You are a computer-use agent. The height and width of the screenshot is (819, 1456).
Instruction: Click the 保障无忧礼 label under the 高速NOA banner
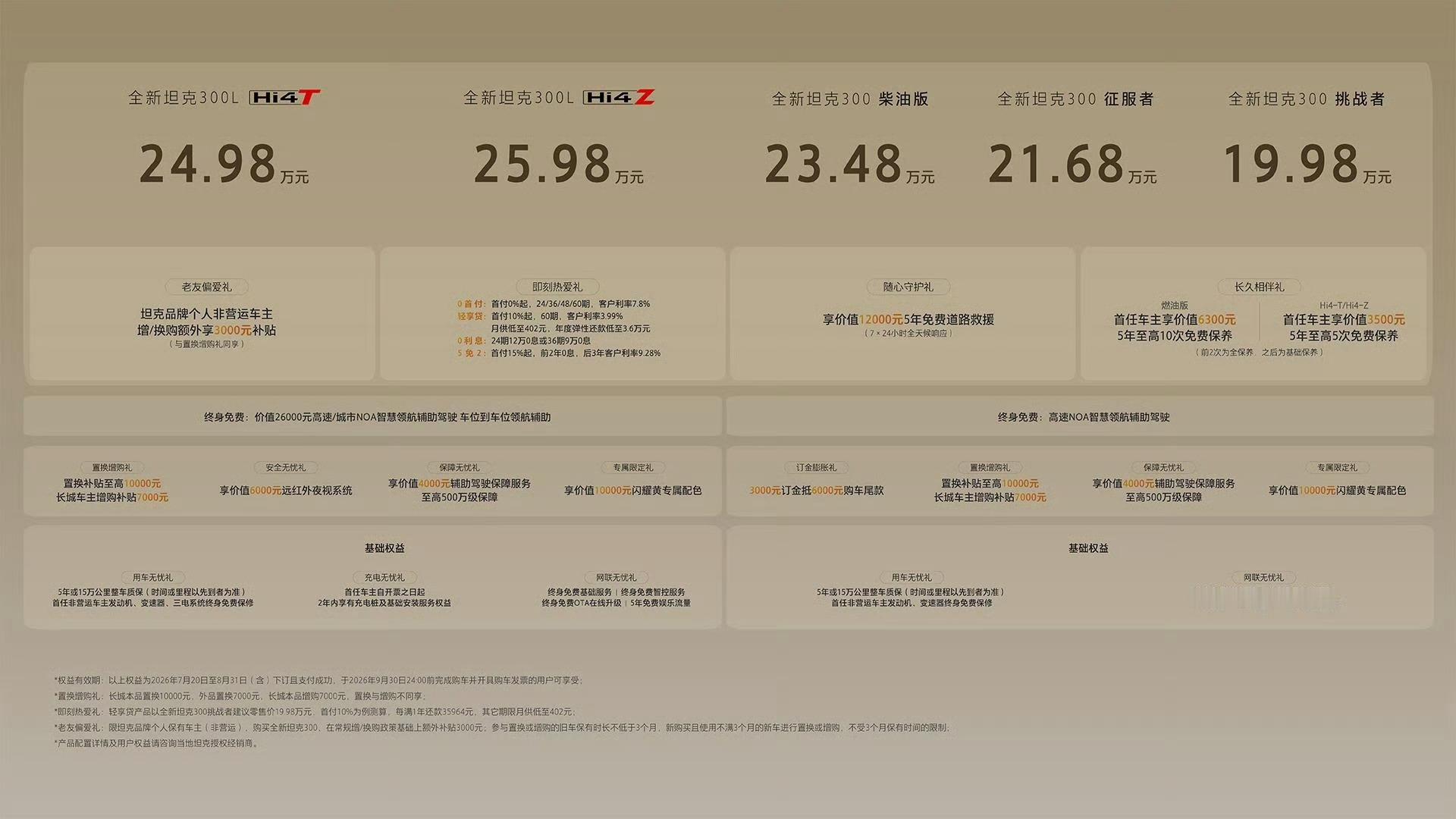pyautogui.click(x=1164, y=468)
